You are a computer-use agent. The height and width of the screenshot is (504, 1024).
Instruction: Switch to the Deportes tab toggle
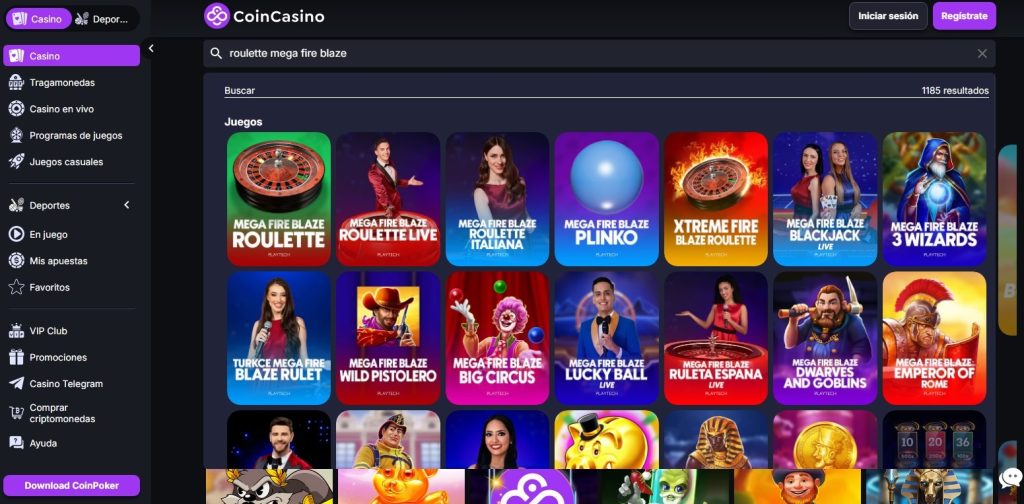[x=103, y=19]
